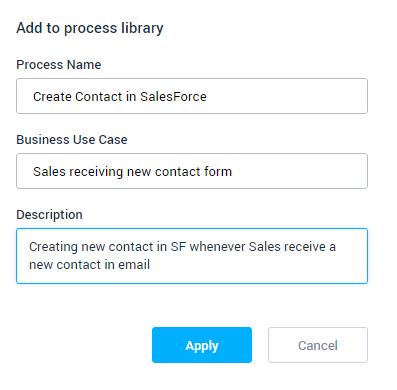
Task: Click the Apply button
Action: point(202,345)
